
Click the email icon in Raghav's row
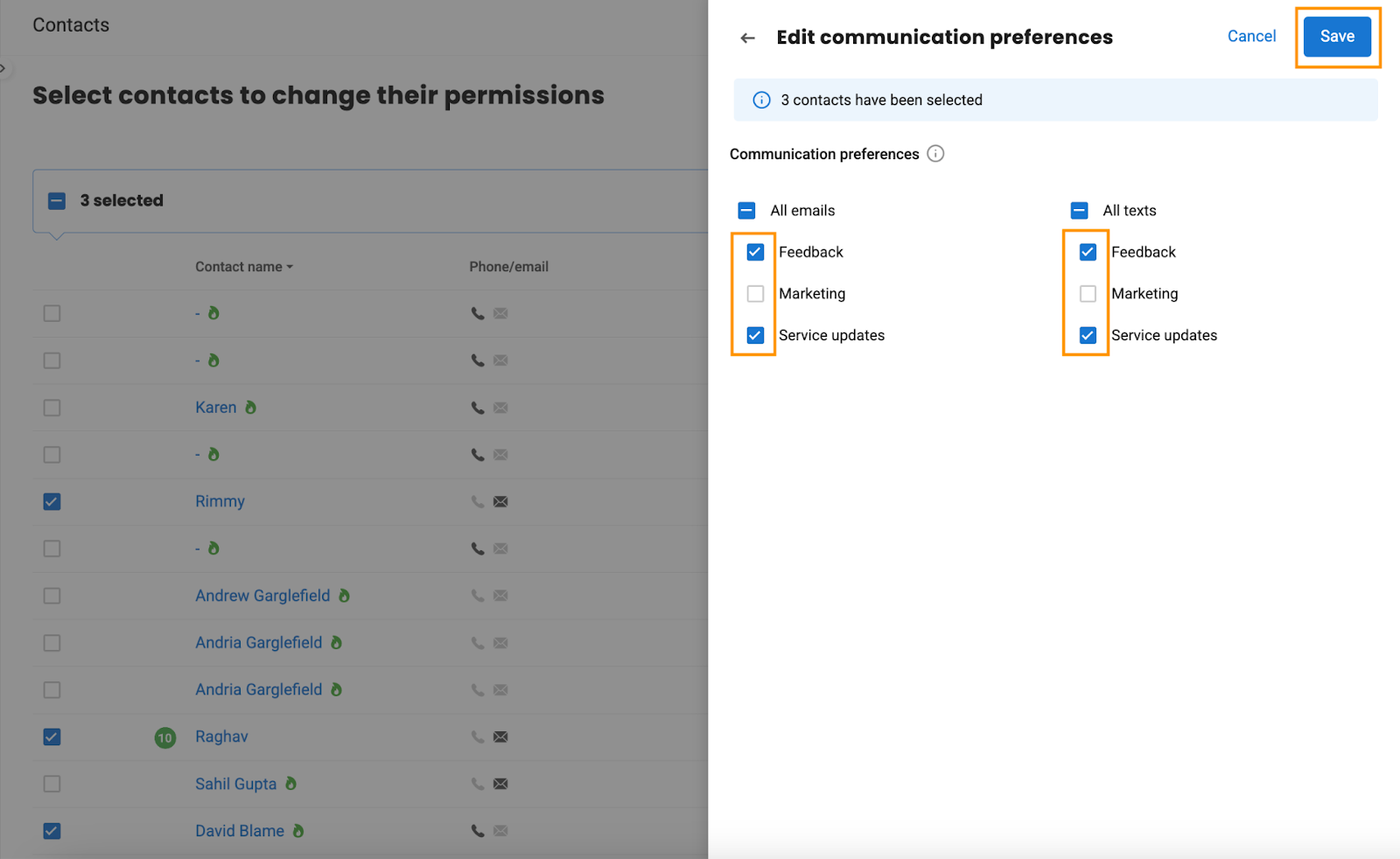[500, 737]
